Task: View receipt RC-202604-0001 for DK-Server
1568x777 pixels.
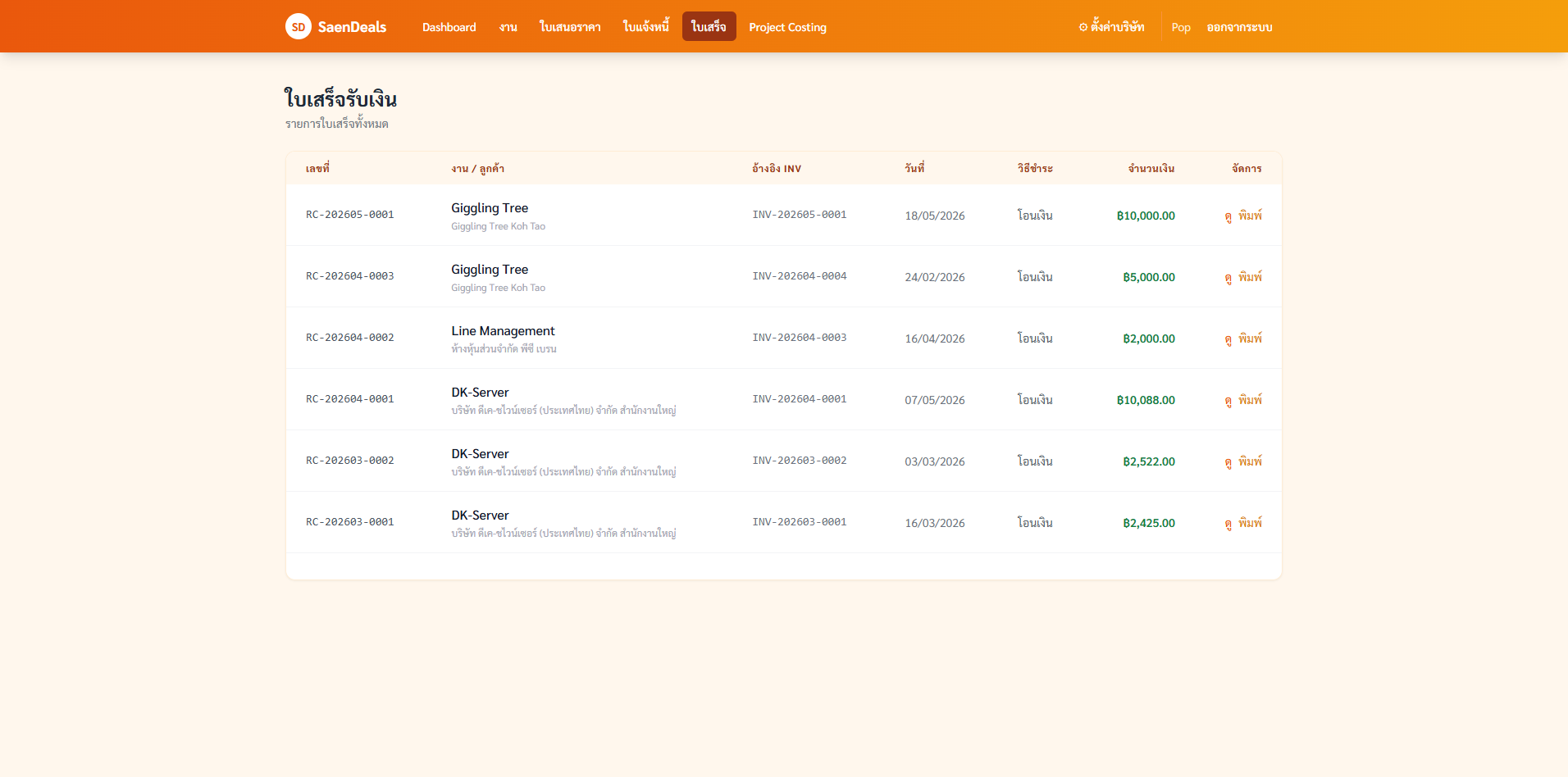Action: 1228,400
